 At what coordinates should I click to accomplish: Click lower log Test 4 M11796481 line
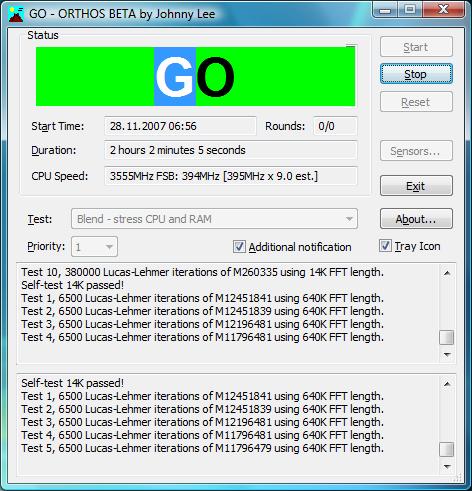(202, 435)
